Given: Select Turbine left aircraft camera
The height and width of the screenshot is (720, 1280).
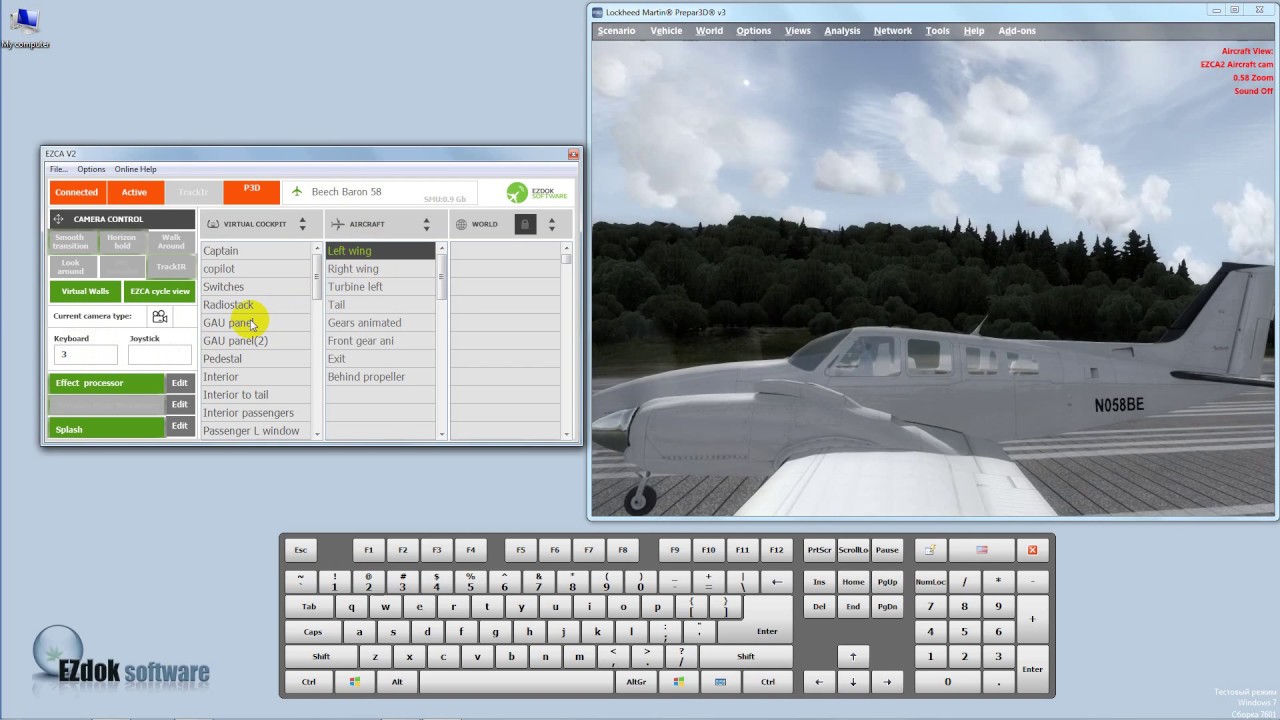Looking at the screenshot, I should pyautogui.click(x=380, y=287).
